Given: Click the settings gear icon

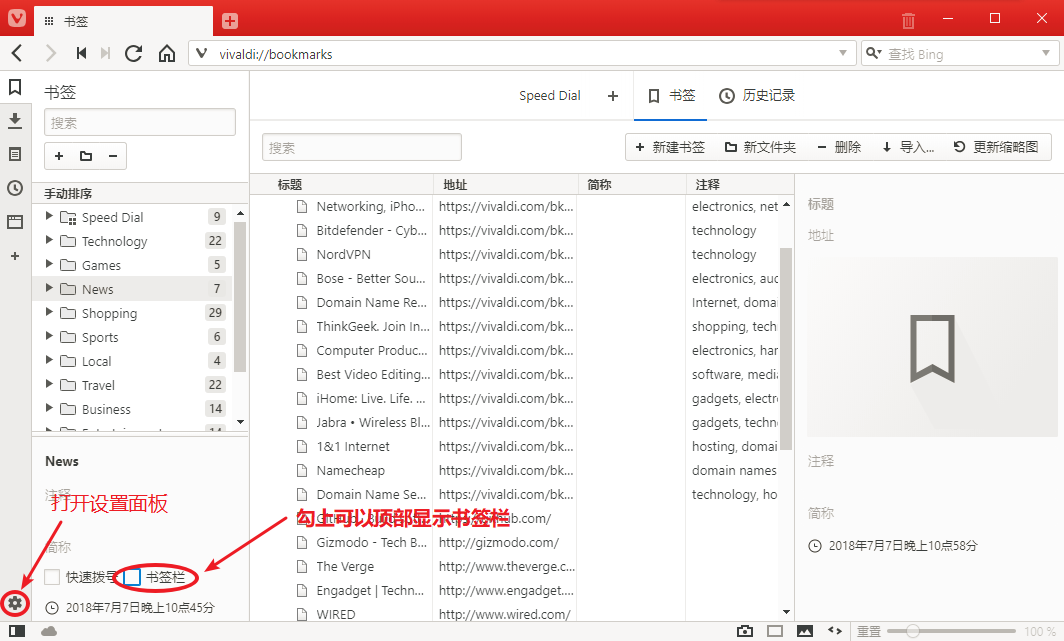Looking at the screenshot, I should pyautogui.click(x=15, y=602).
